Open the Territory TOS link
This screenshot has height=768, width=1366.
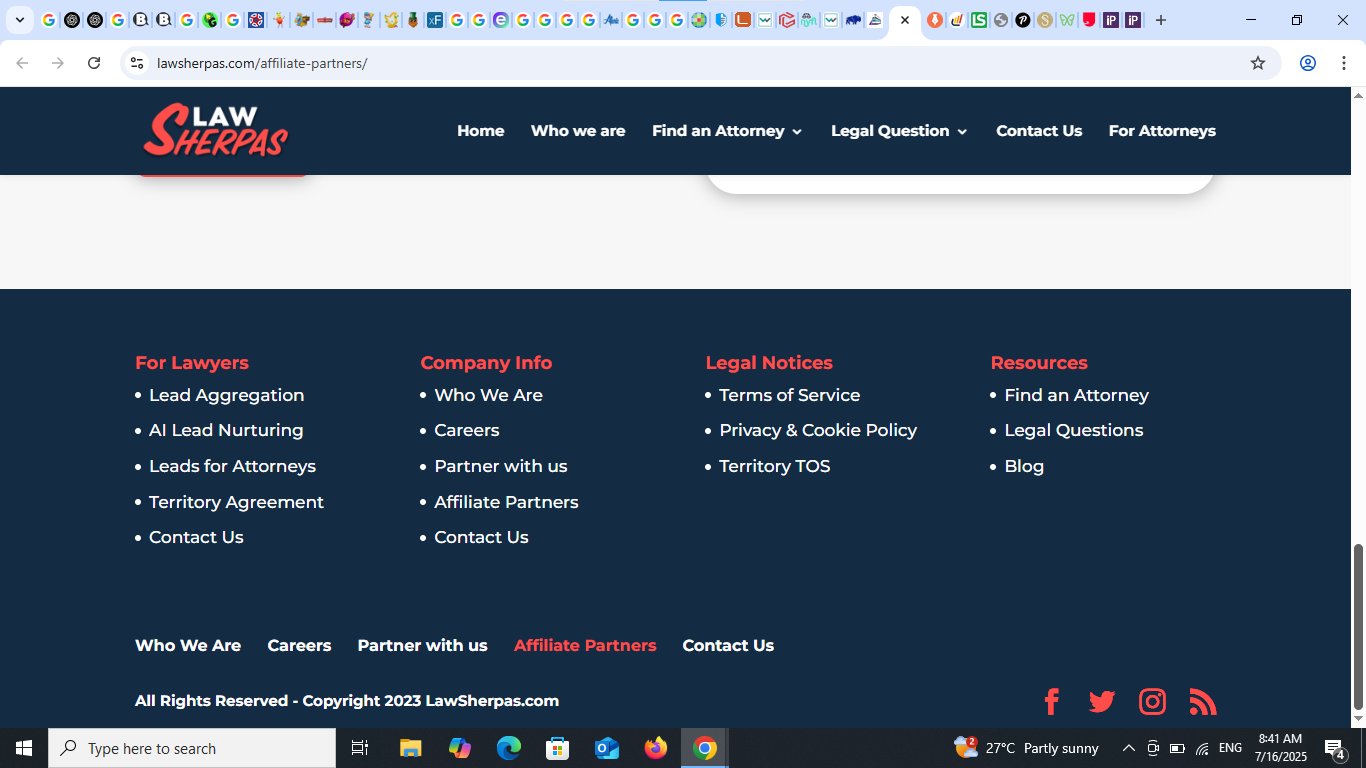pos(774,466)
